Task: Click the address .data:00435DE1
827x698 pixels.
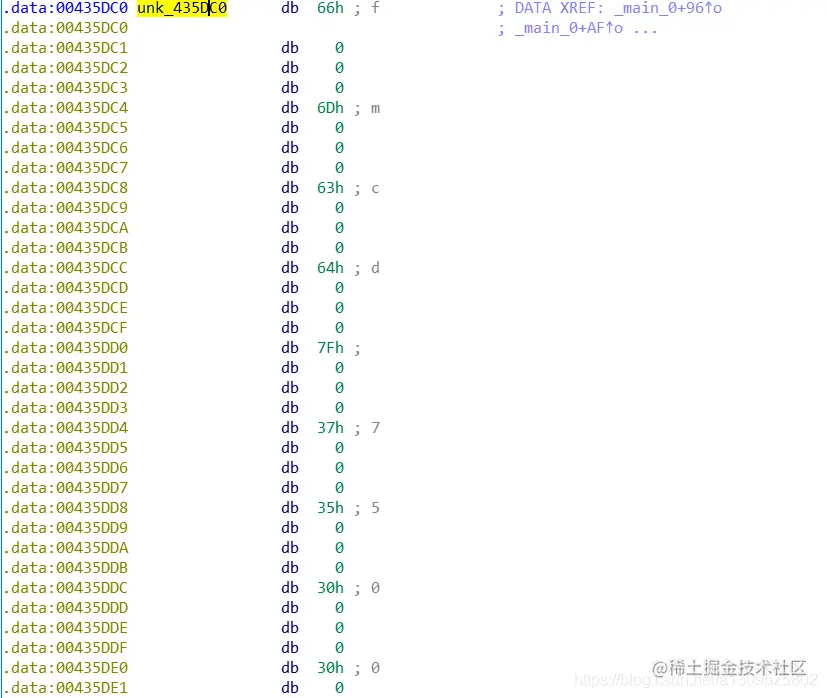Action: click(65, 688)
